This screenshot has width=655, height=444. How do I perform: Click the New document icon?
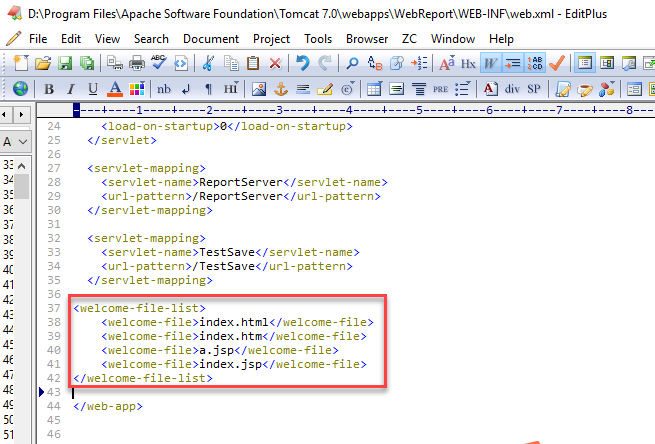(x=21, y=63)
